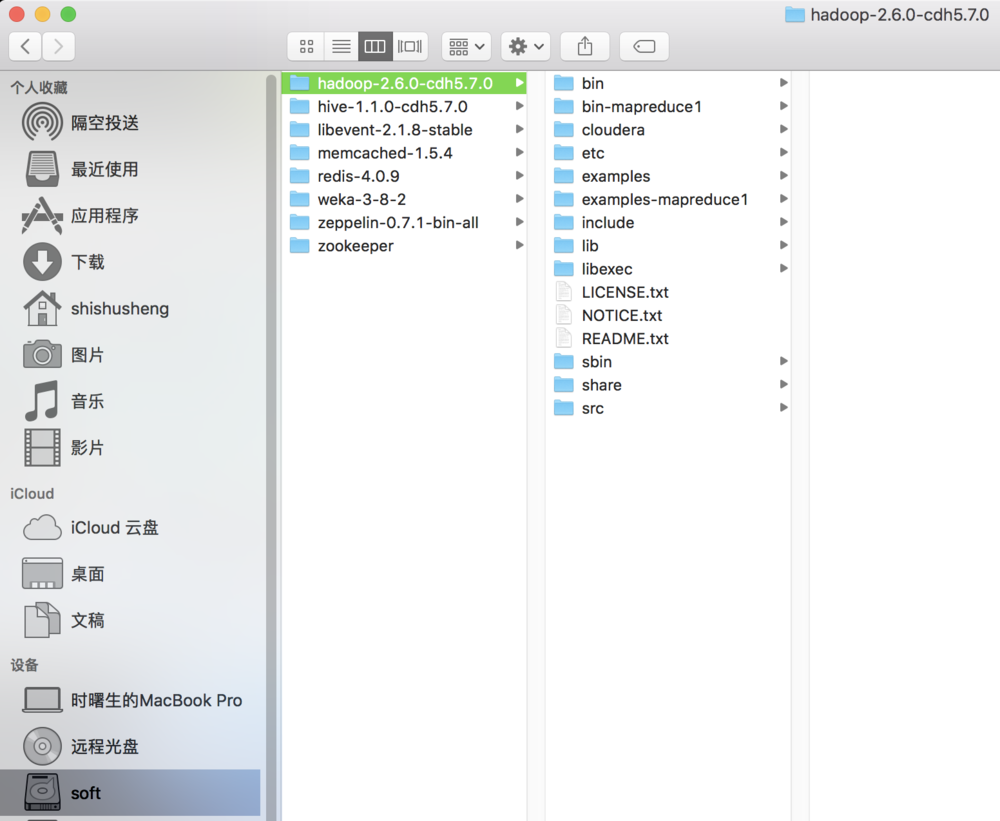This screenshot has width=1000, height=821.
Task: Expand arrow next to bin folder
Action: [784, 82]
